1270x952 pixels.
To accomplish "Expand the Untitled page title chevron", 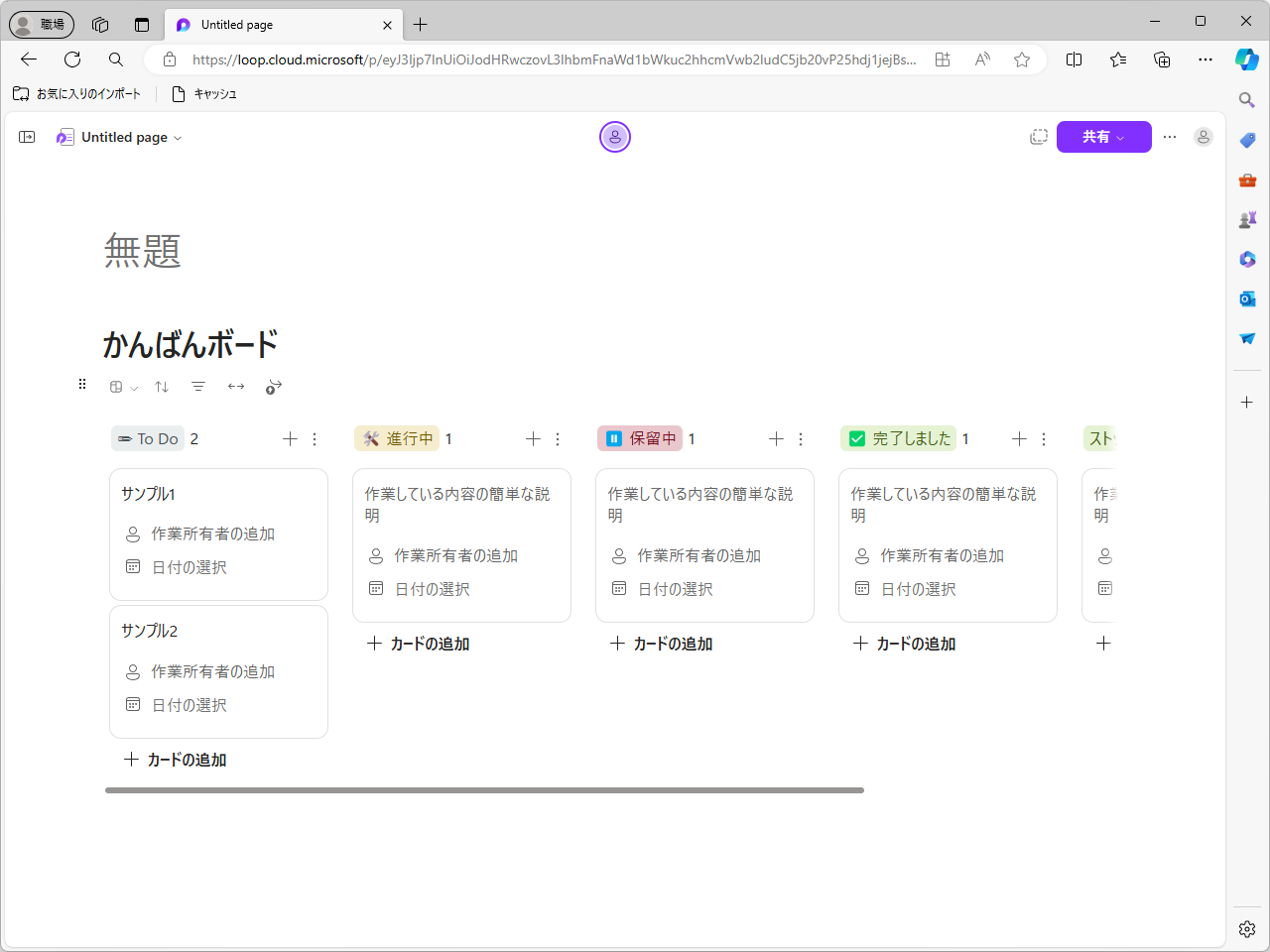I will [178, 138].
